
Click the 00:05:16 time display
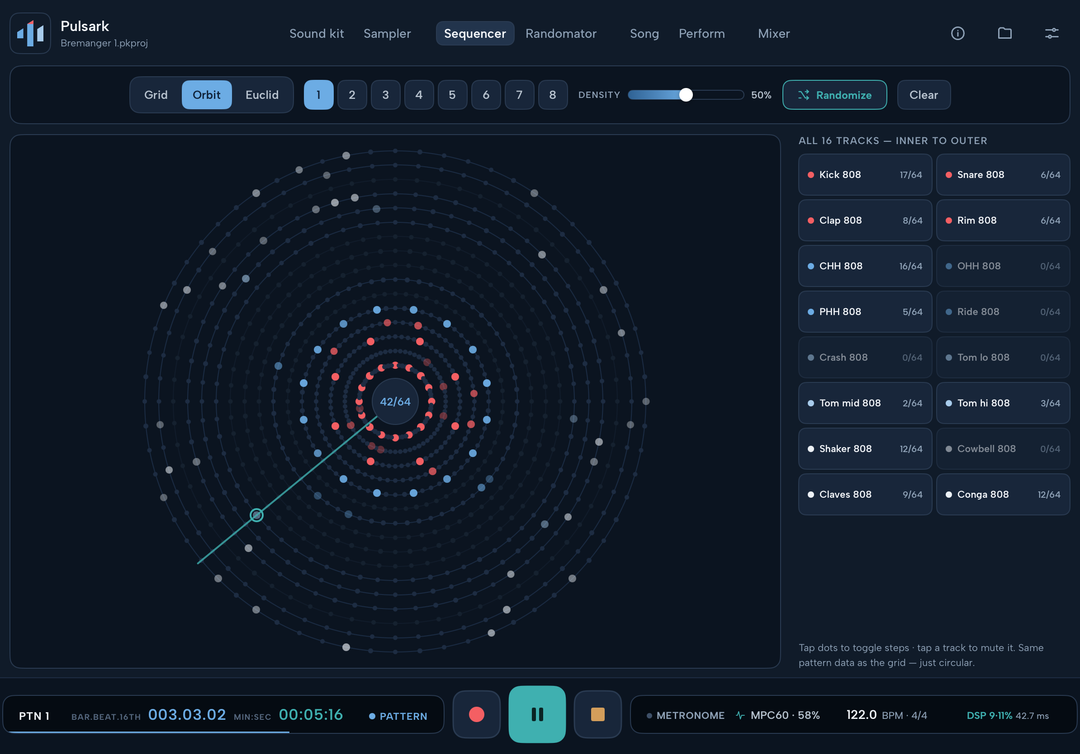click(311, 715)
